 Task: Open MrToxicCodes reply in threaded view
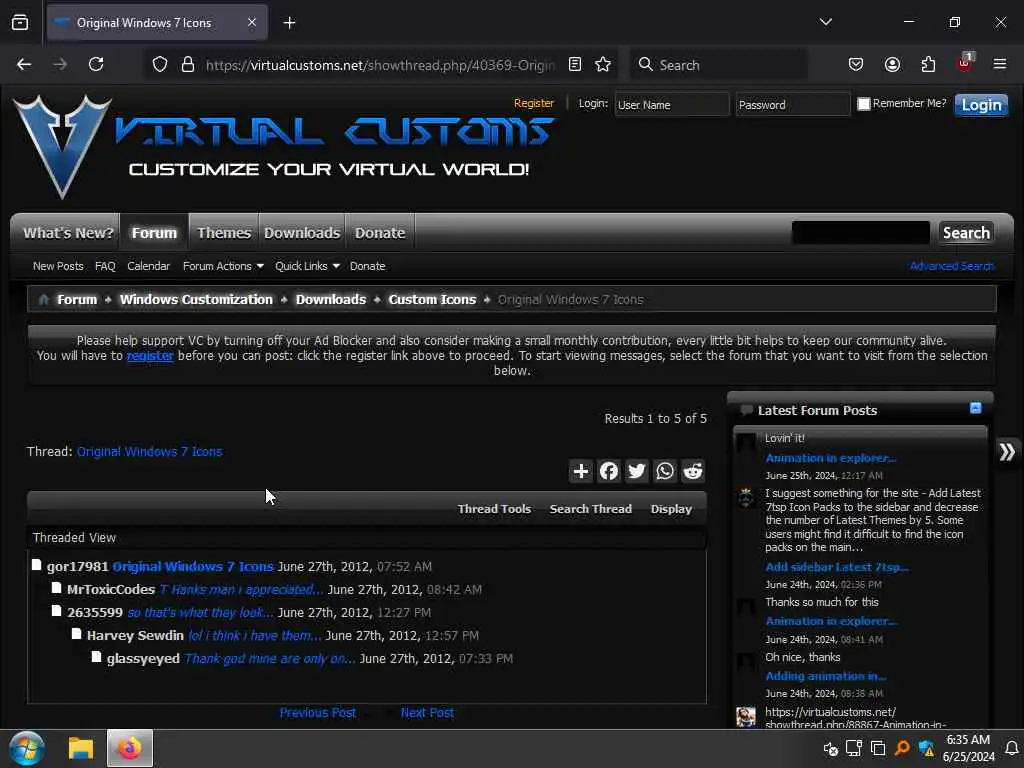pyautogui.click(x=241, y=589)
